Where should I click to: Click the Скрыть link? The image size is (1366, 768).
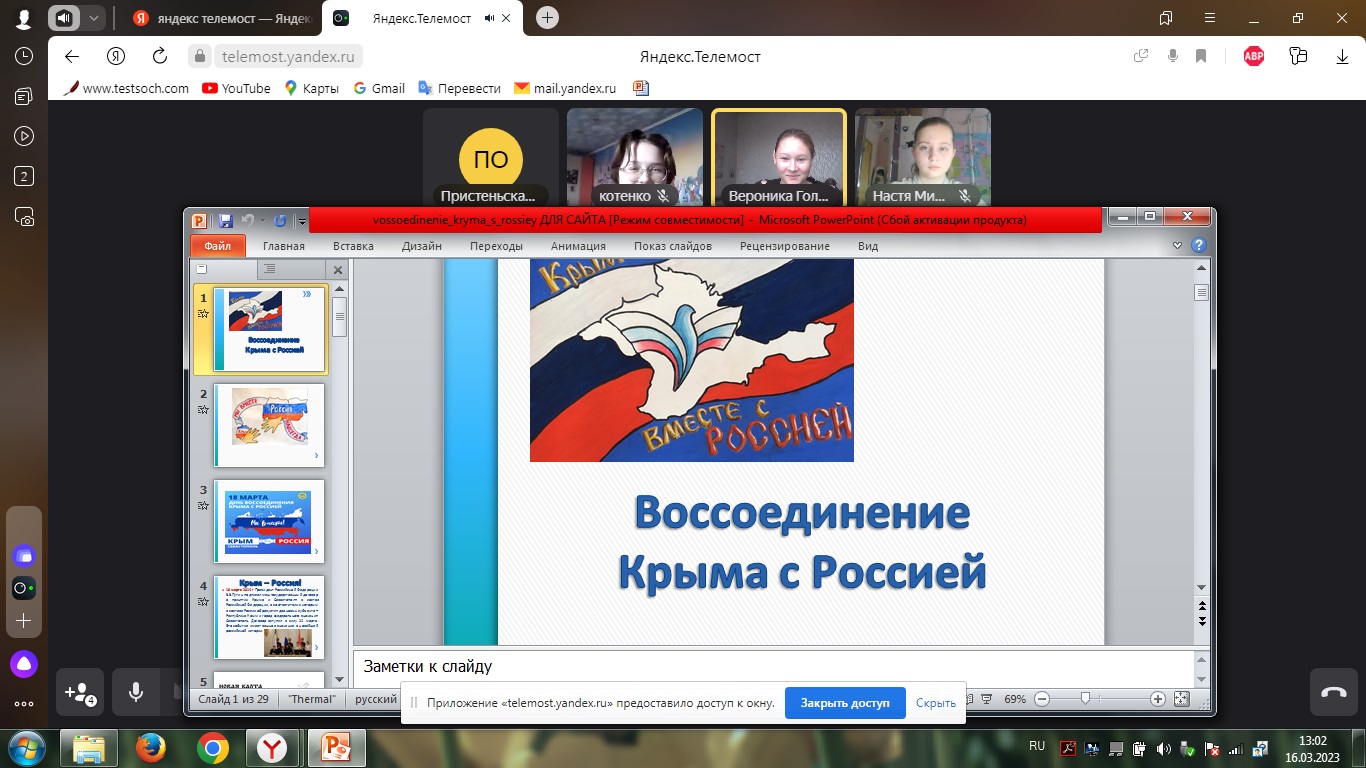[936, 703]
